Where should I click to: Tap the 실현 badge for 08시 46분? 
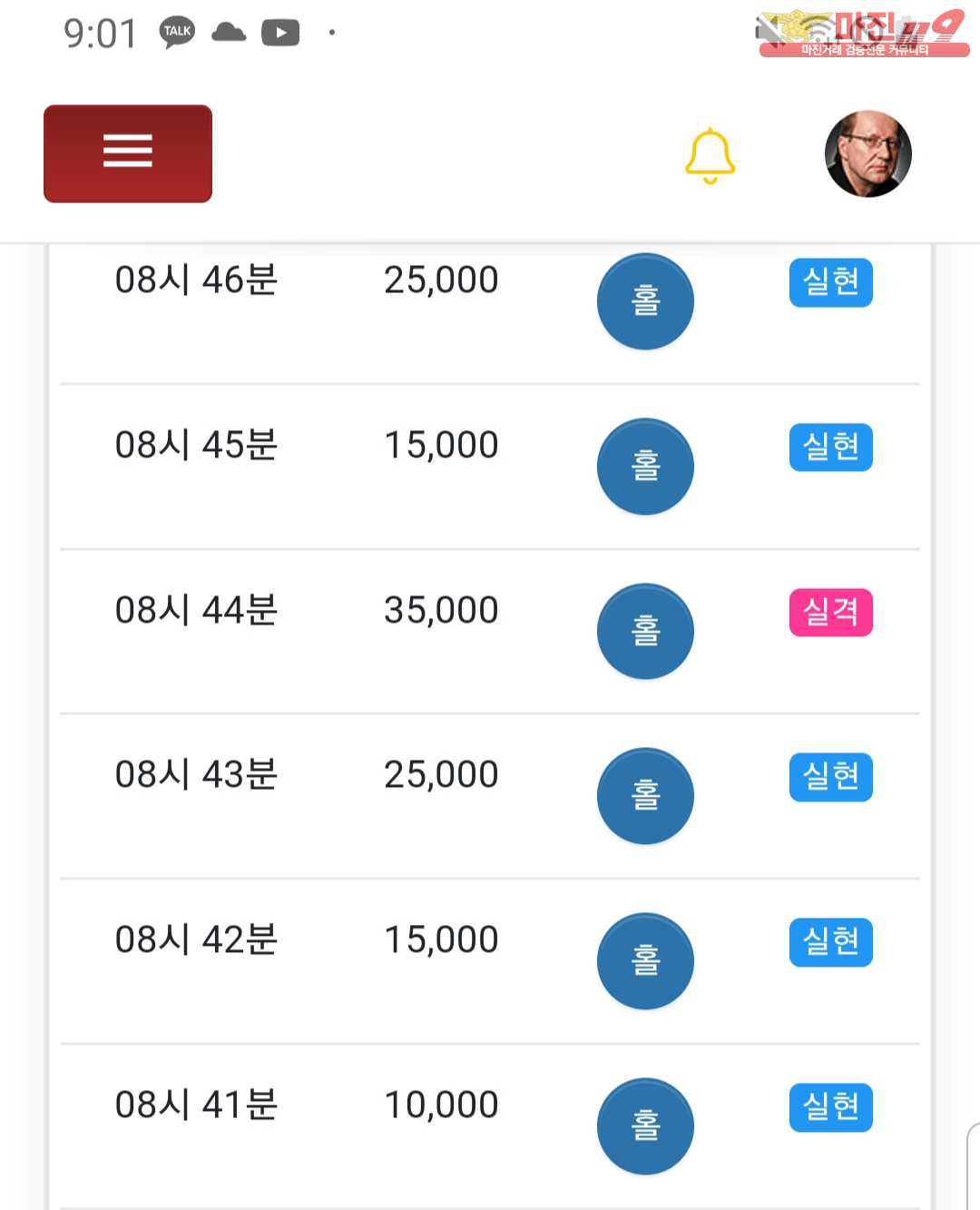pyautogui.click(x=830, y=283)
